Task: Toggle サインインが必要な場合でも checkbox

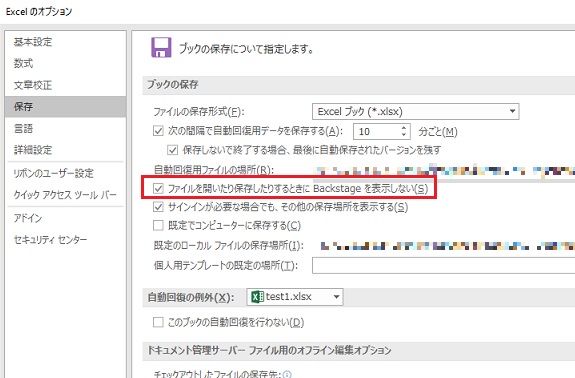Action: click(x=158, y=207)
